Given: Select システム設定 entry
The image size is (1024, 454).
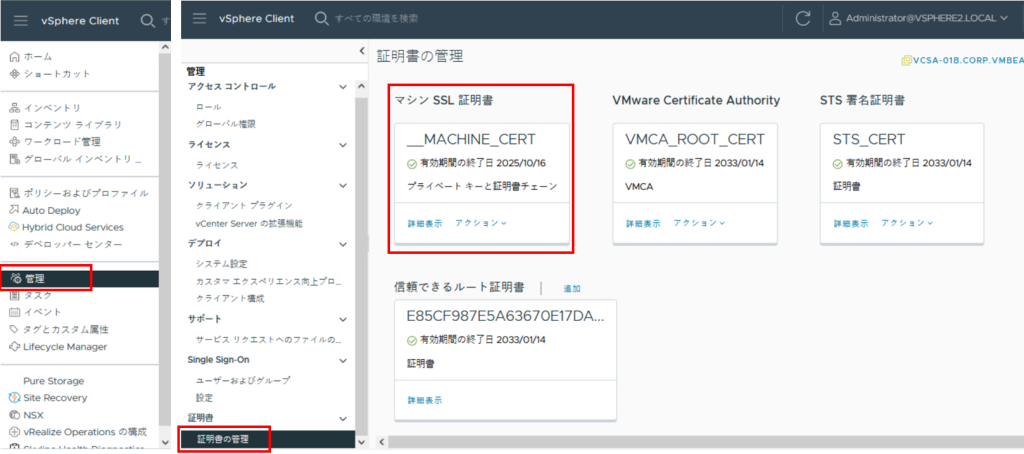Looking at the screenshot, I should pyautogui.click(x=221, y=264).
